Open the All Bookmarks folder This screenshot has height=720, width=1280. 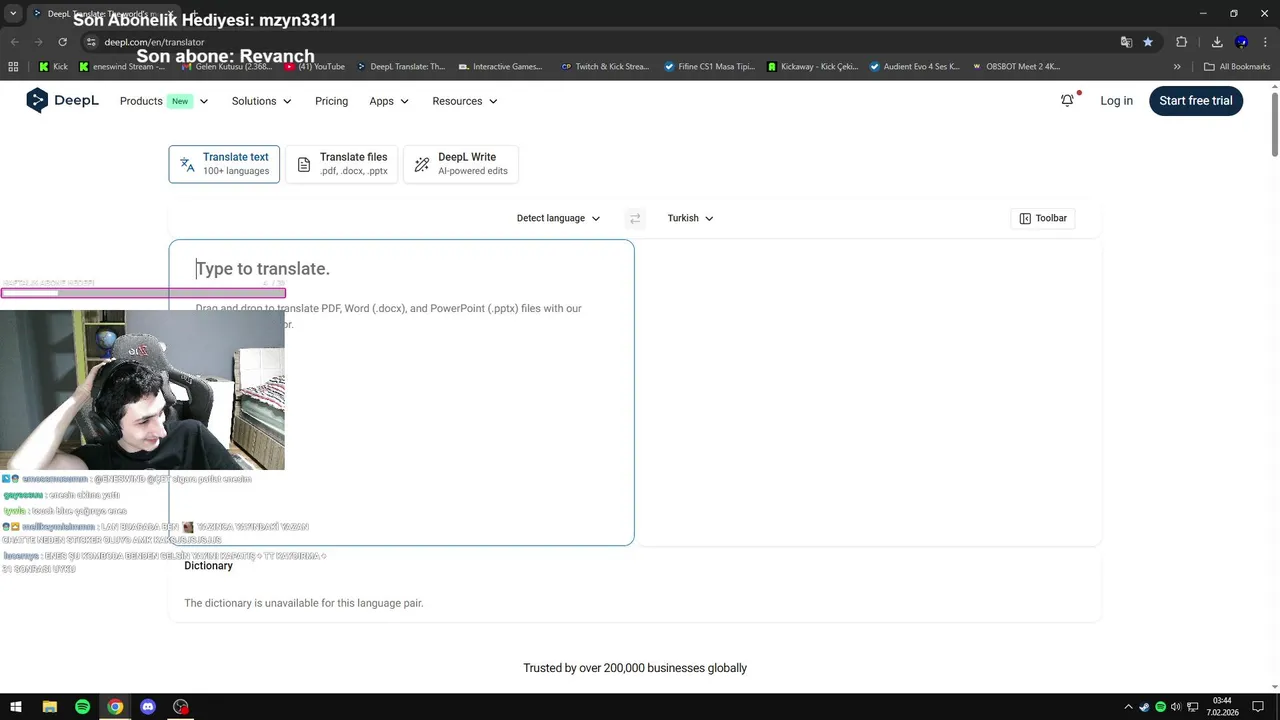(1237, 67)
